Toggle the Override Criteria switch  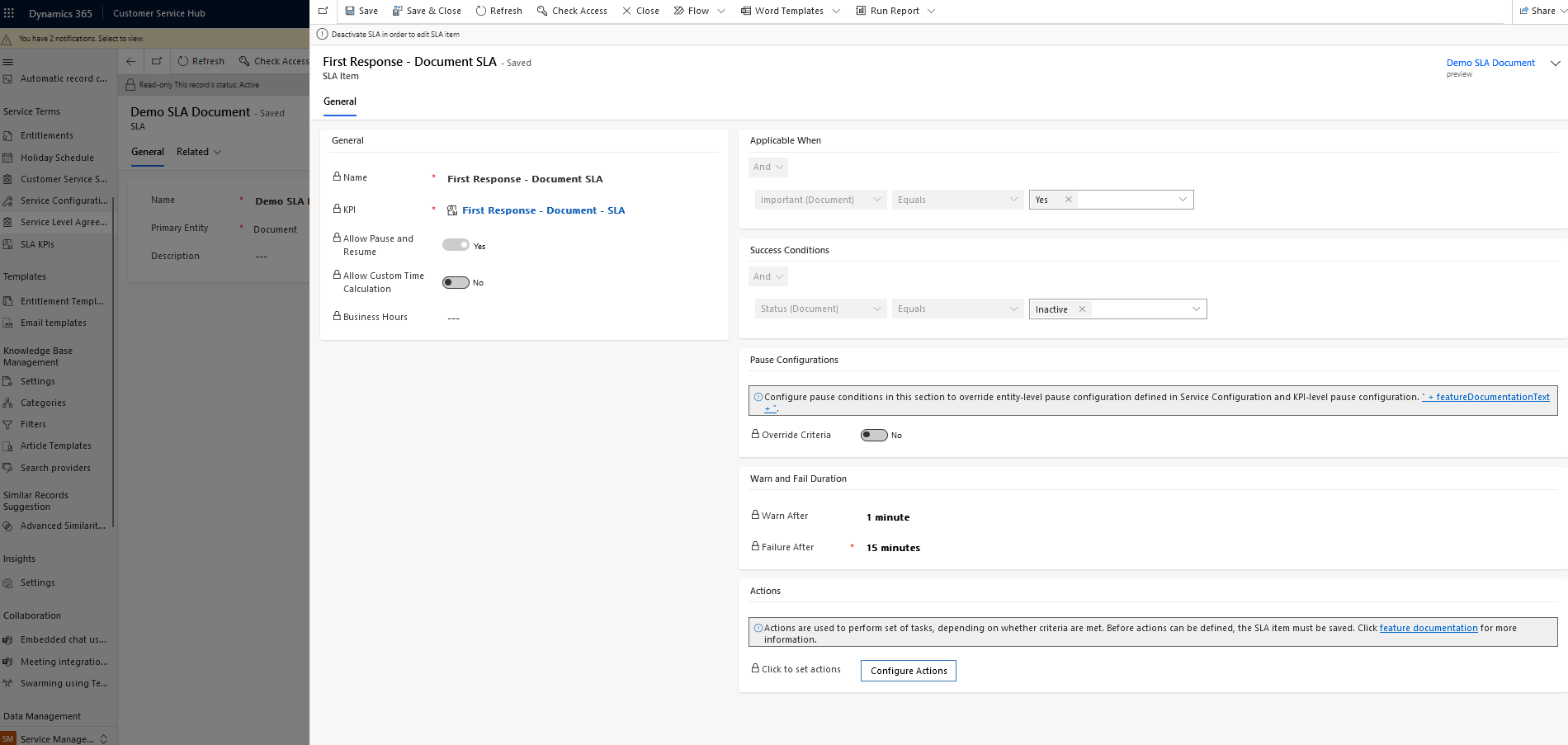[874, 435]
